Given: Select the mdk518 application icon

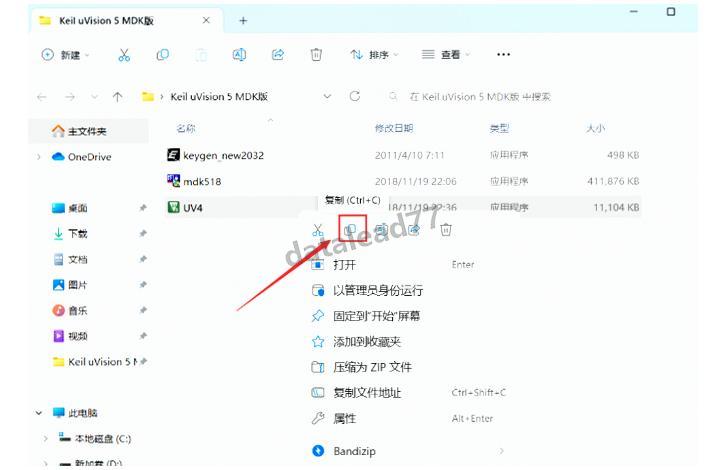Looking at the screenshot, I should pyautogui.click(x=173, y=181).
